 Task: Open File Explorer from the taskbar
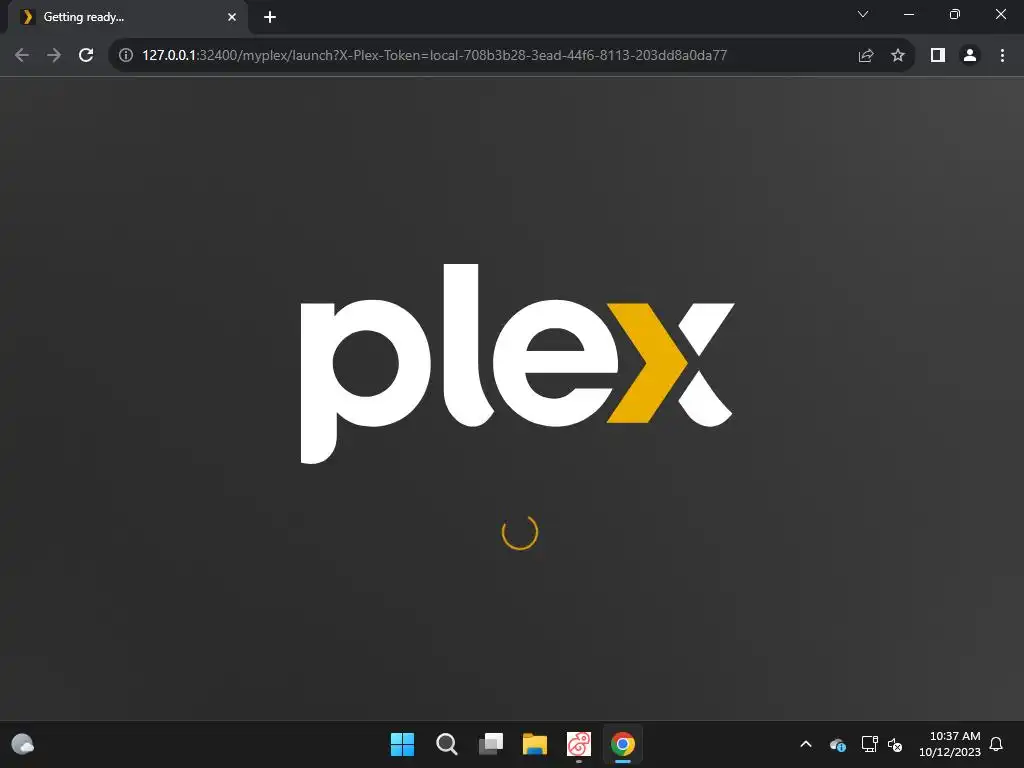coord(535,744)
